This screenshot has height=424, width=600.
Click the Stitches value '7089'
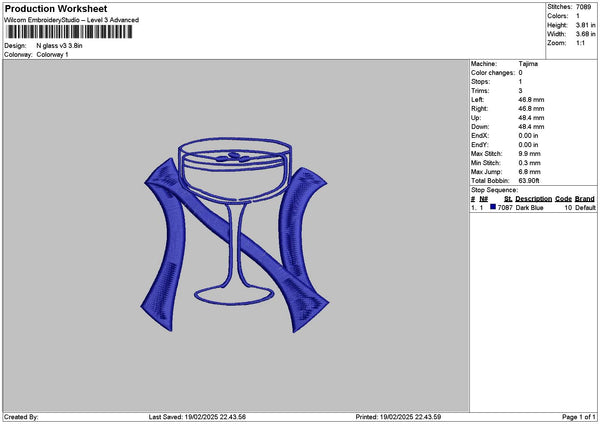tap(584, 7)
